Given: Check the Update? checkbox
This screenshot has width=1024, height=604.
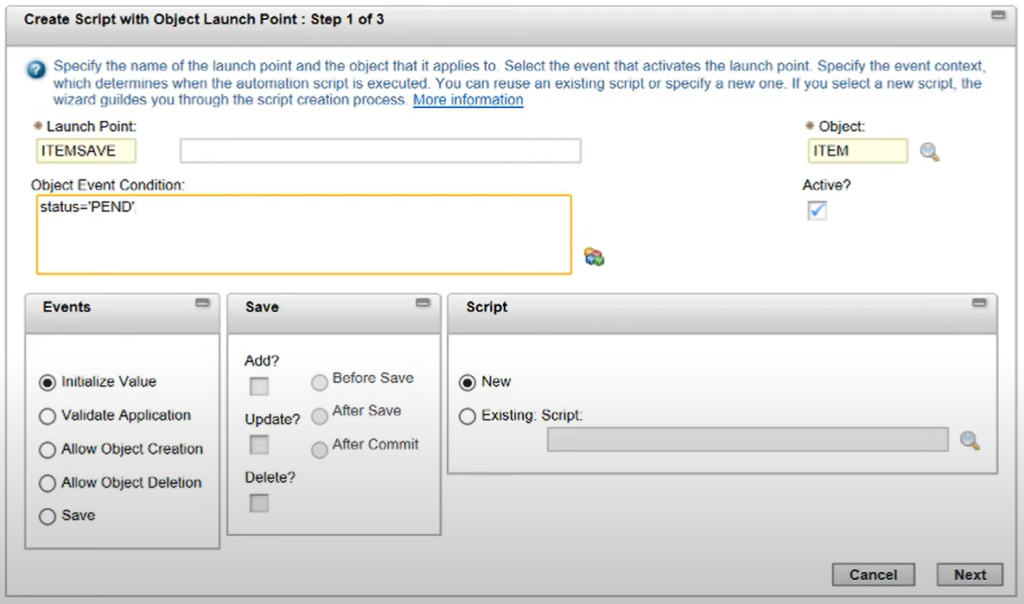Looking at the screenshot, I should [259, 445].
